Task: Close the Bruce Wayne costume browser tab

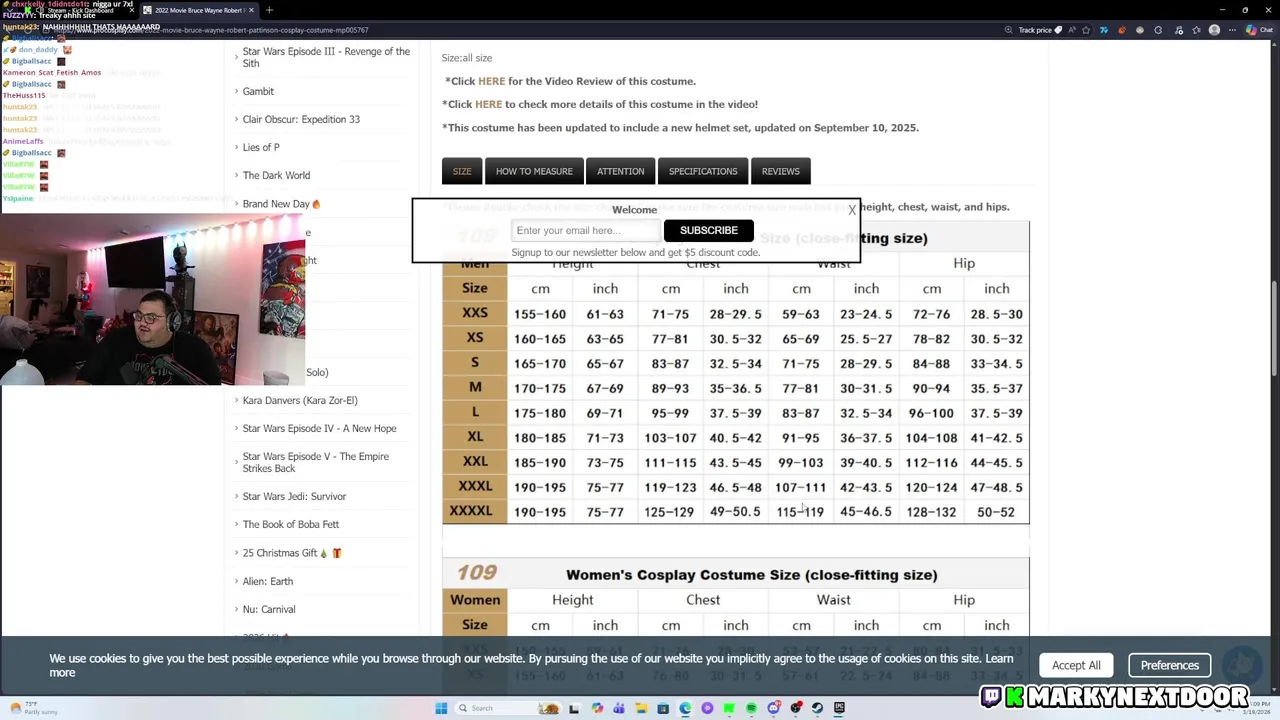Action: [x=250, y=10]
